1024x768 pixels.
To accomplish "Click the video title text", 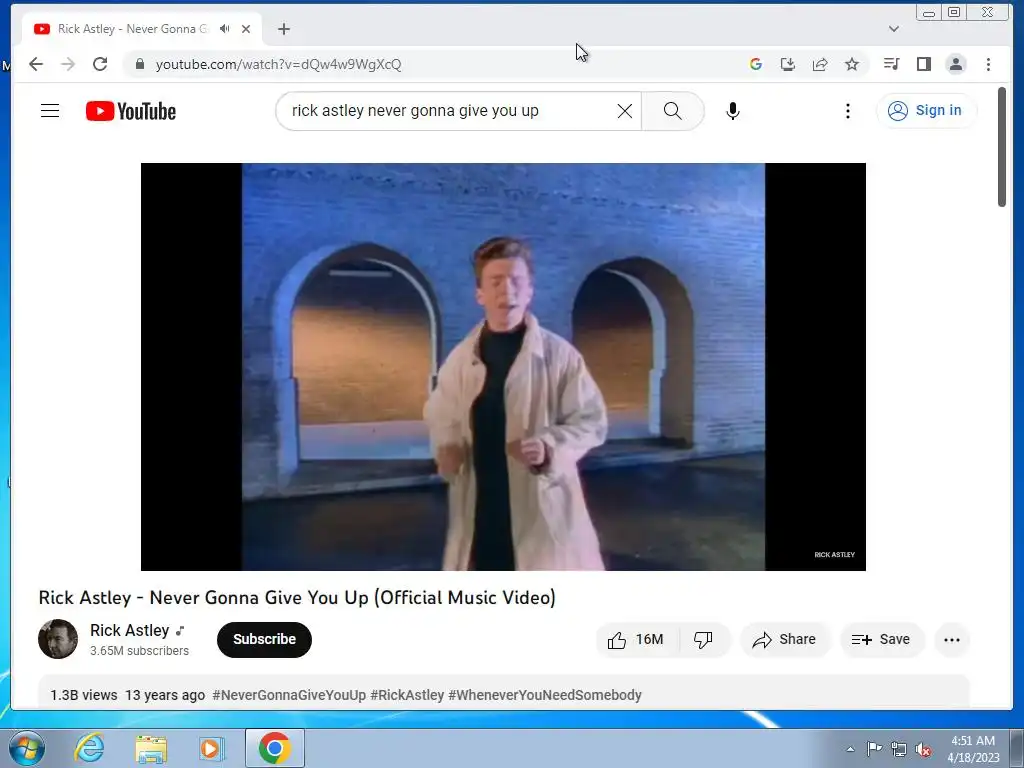I will [297, 597].
